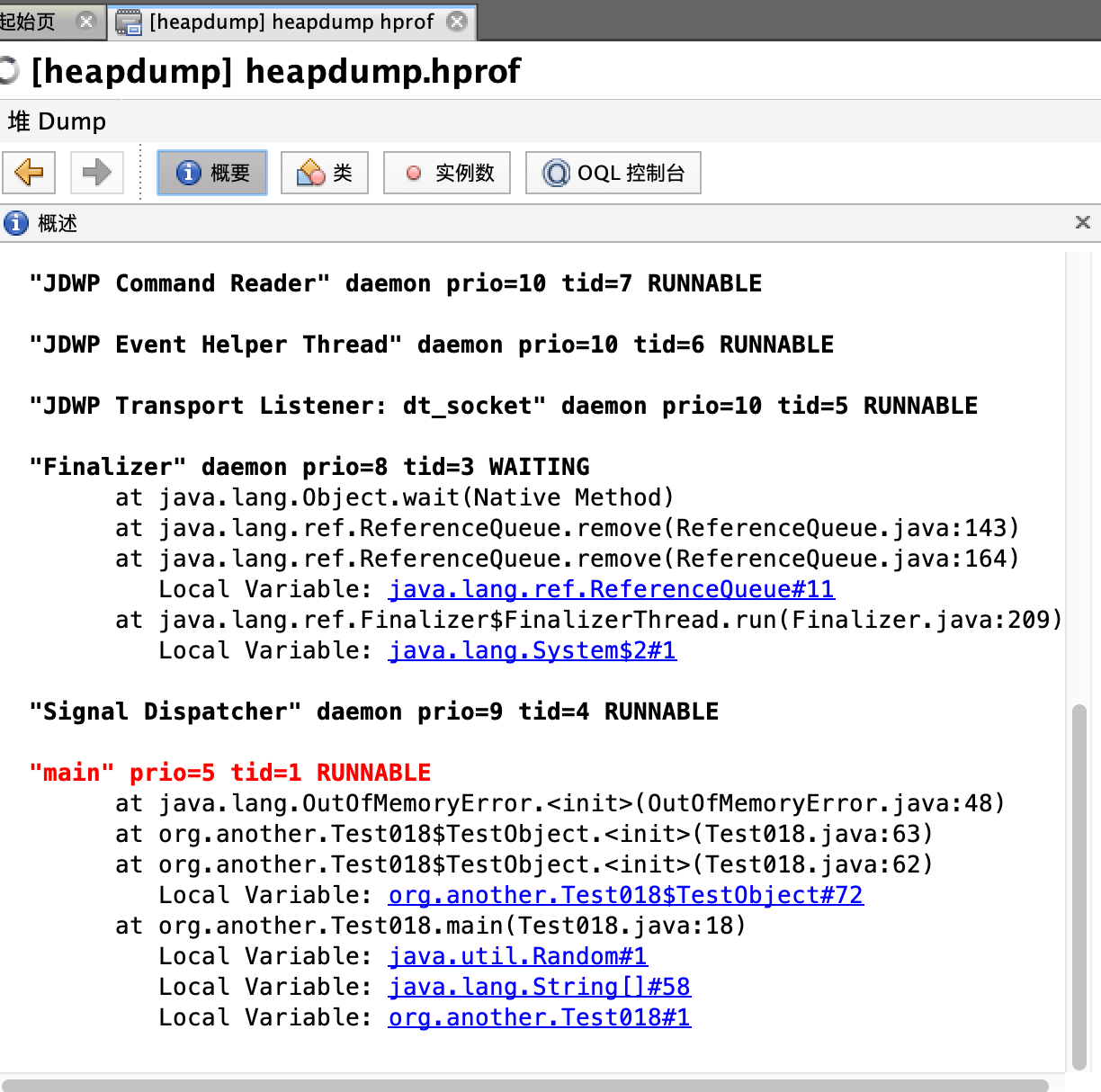The height and width of the screenshot is (1092, 1101).
Task: Click the ReferenceQueue.java:143 stack frame
Action: [568, 528]
